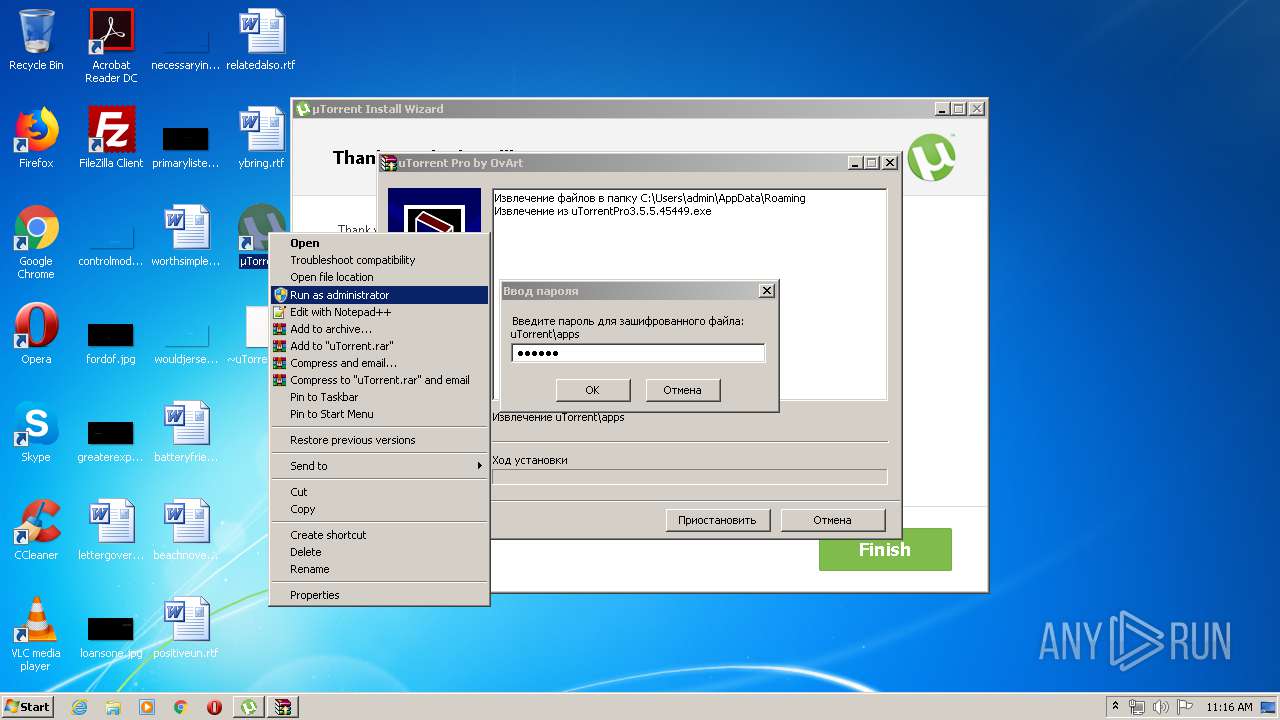Click the Chrome icon in the taskbar
This screenshot has height=720, width=1280.
click(181, 707)
